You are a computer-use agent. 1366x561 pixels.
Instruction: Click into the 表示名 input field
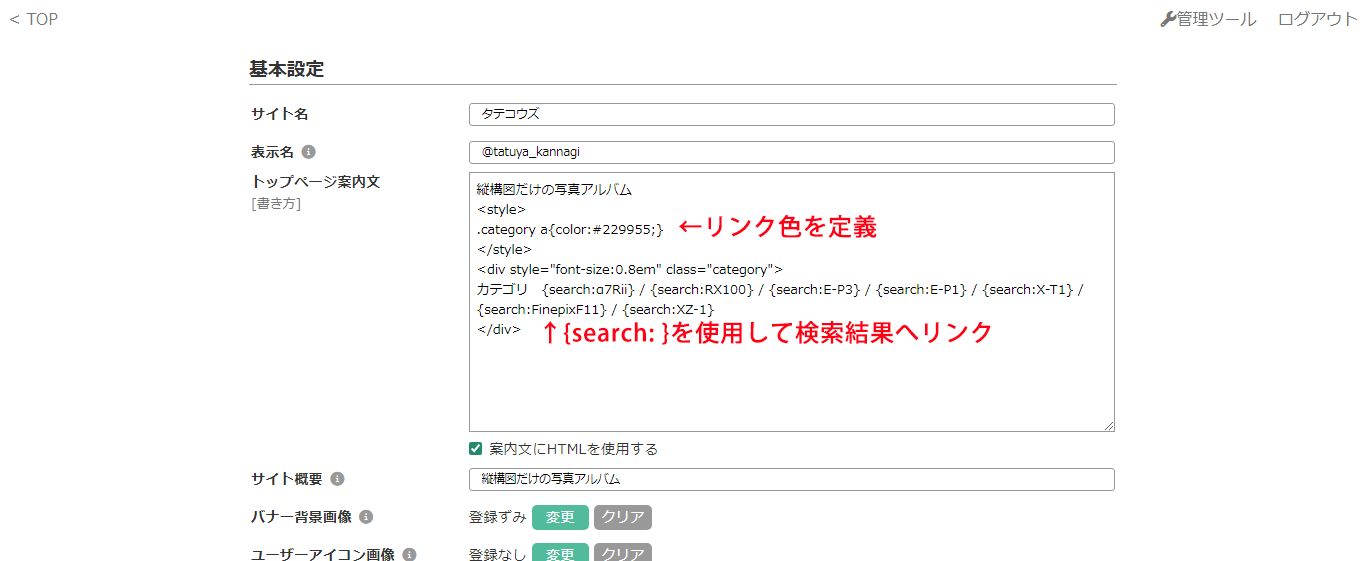(x=791, y=152)
